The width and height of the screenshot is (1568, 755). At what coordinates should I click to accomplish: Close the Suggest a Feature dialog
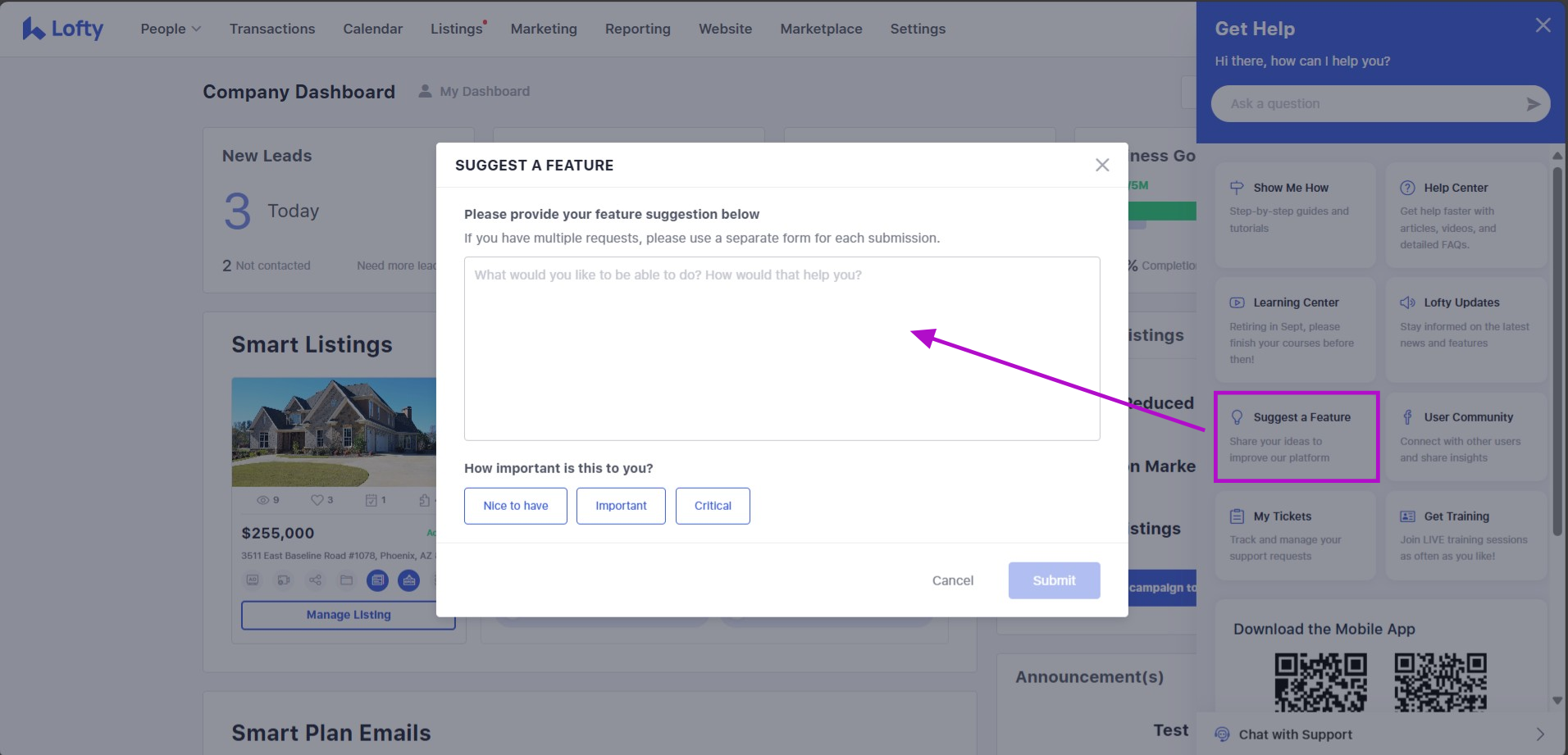[x=1102, y=166]
